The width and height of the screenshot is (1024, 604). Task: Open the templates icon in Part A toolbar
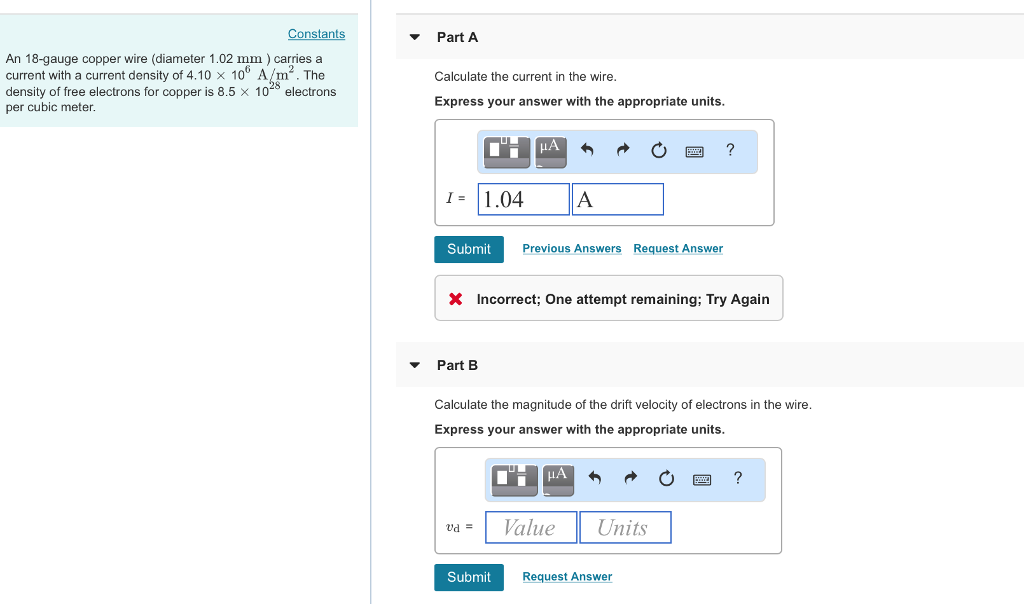508,150
